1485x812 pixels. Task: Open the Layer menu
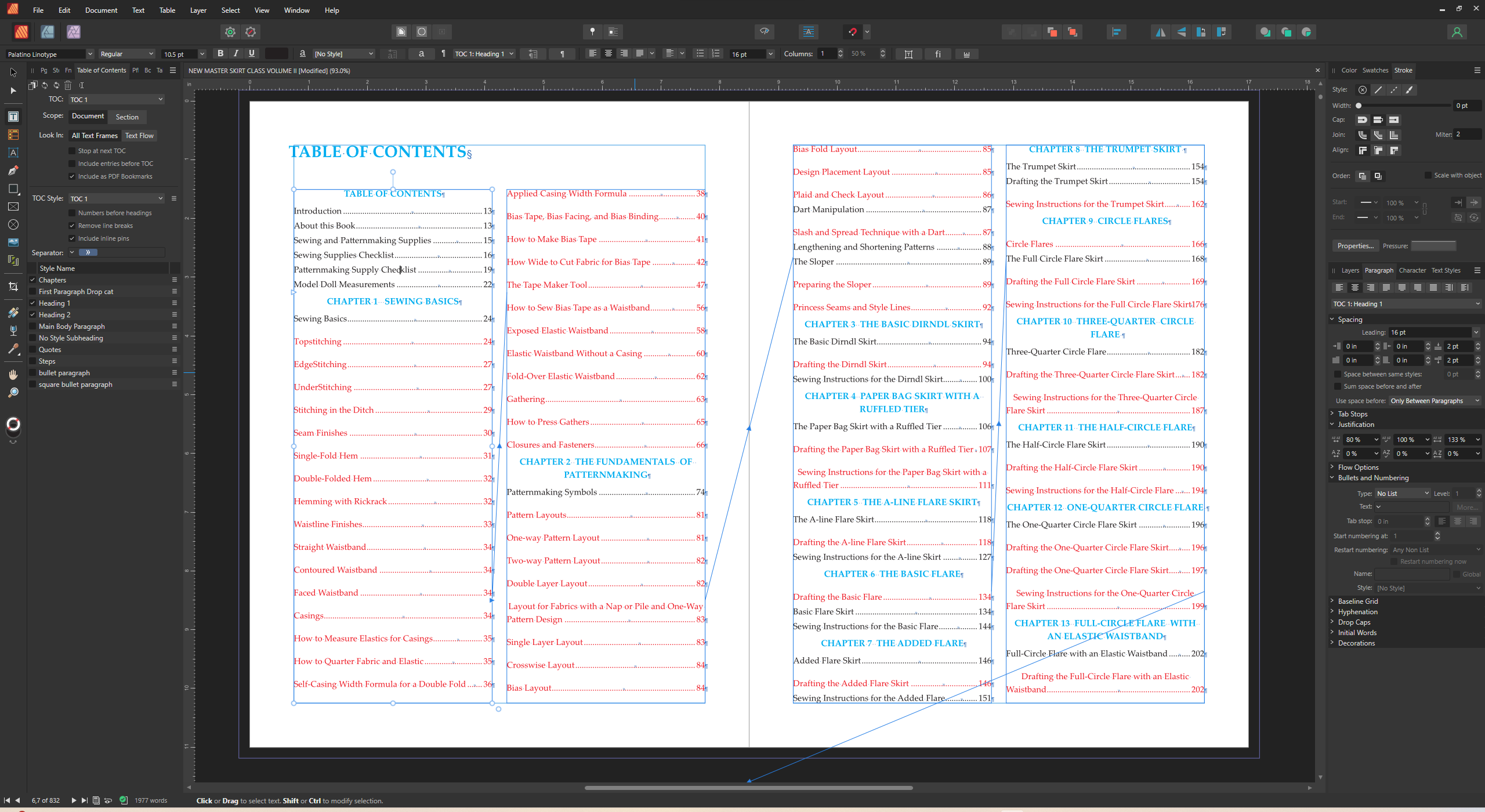pyautogui.click(x=198, y=10)
